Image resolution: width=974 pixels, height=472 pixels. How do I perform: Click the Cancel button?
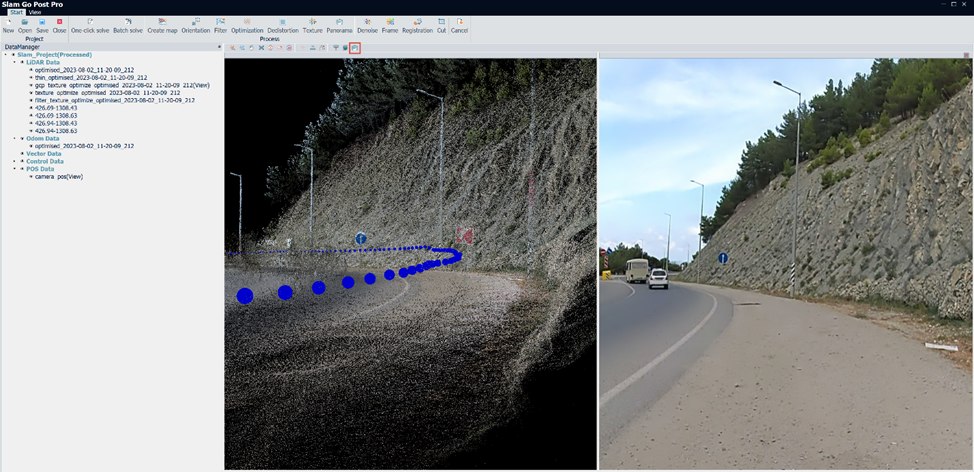point(459,25)
